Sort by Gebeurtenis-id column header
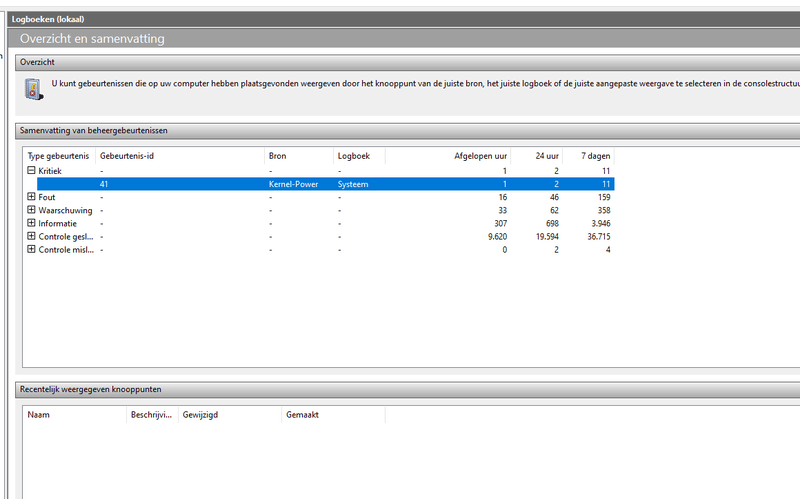This screenshot has width=800, height=499. point(180,156)
